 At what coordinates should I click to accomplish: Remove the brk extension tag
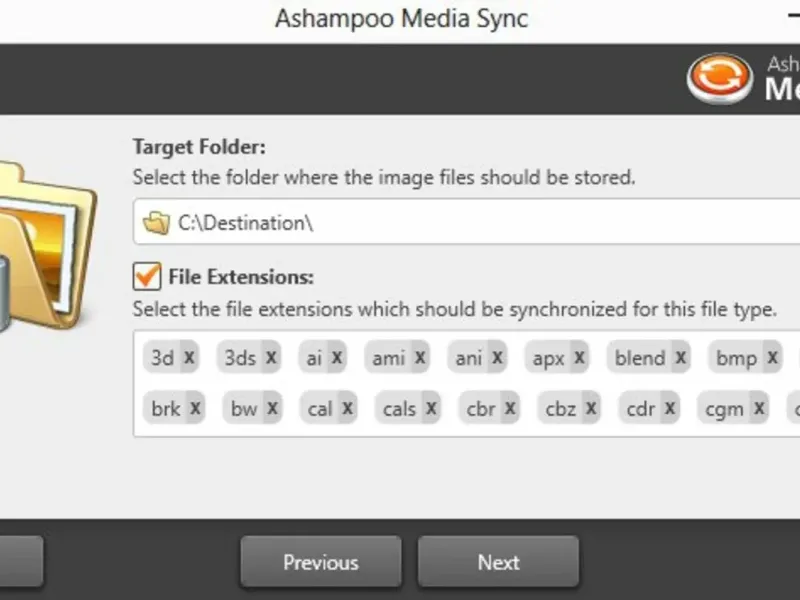click(195, 408)
